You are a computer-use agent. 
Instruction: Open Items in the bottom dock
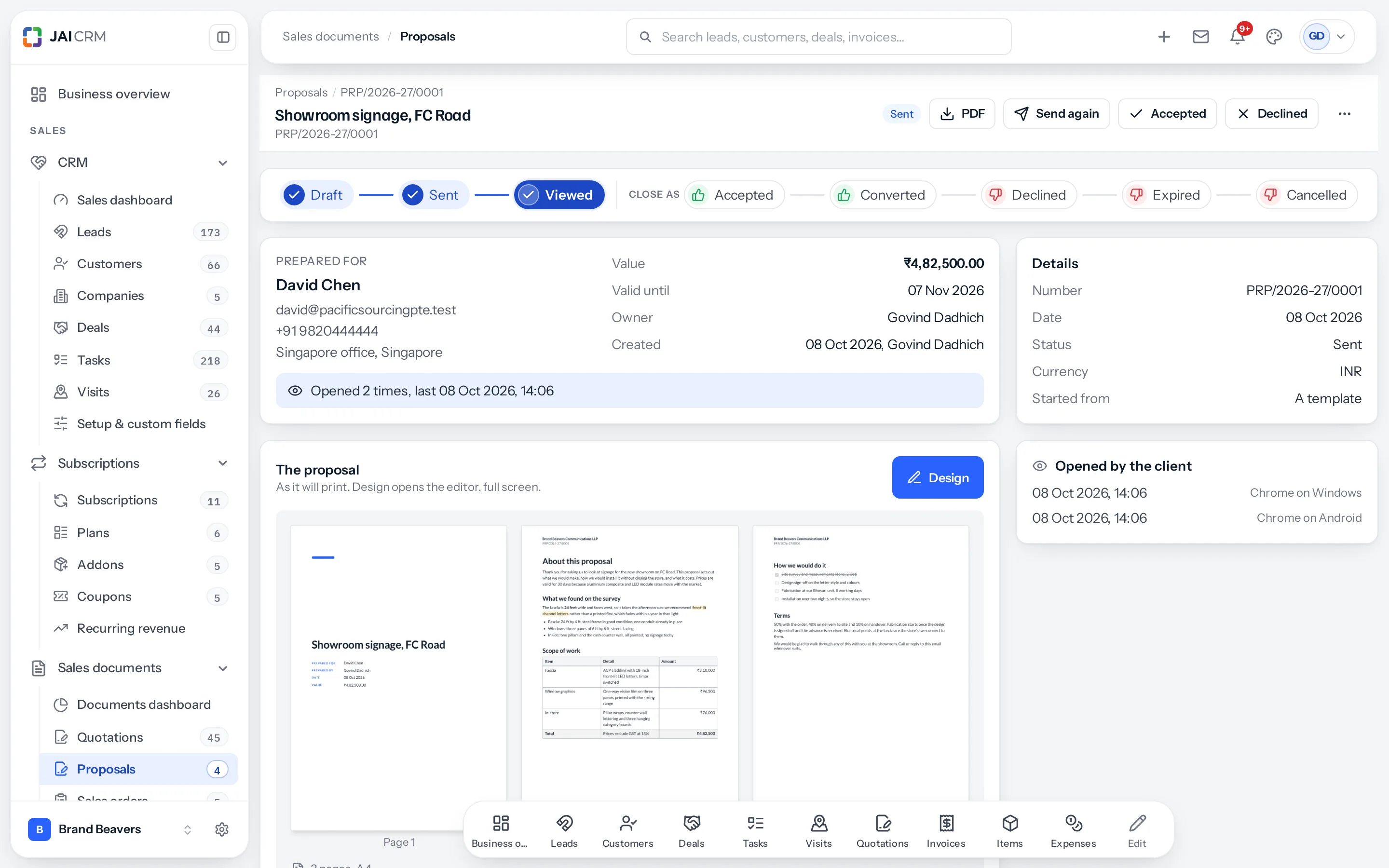(1009, 830)
